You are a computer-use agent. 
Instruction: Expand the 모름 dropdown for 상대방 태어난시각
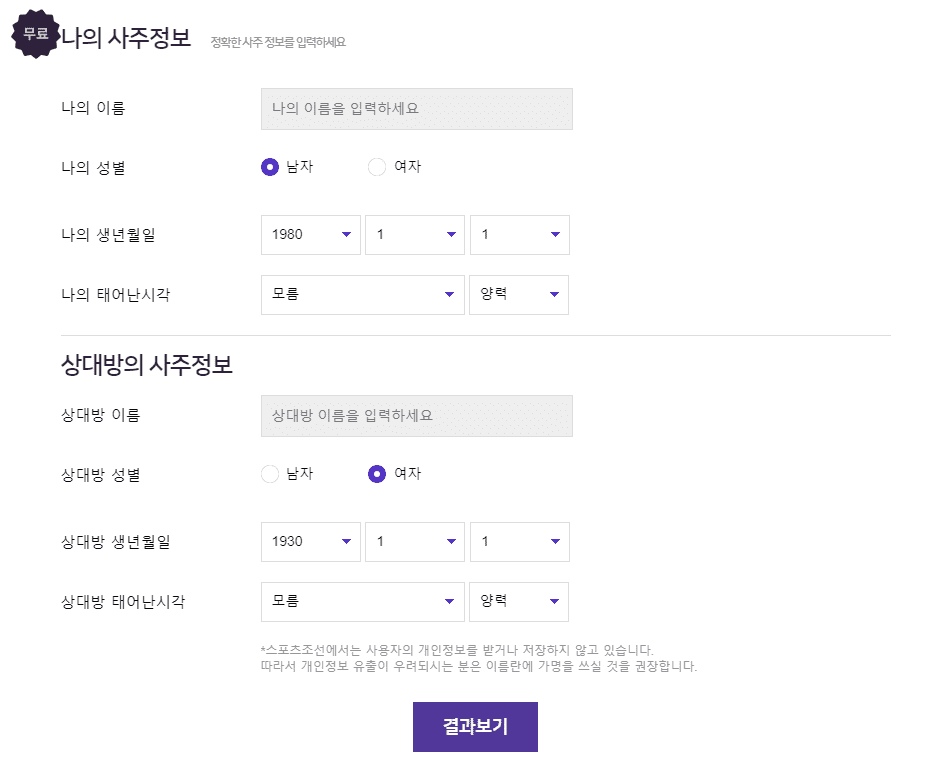[362, 601]
